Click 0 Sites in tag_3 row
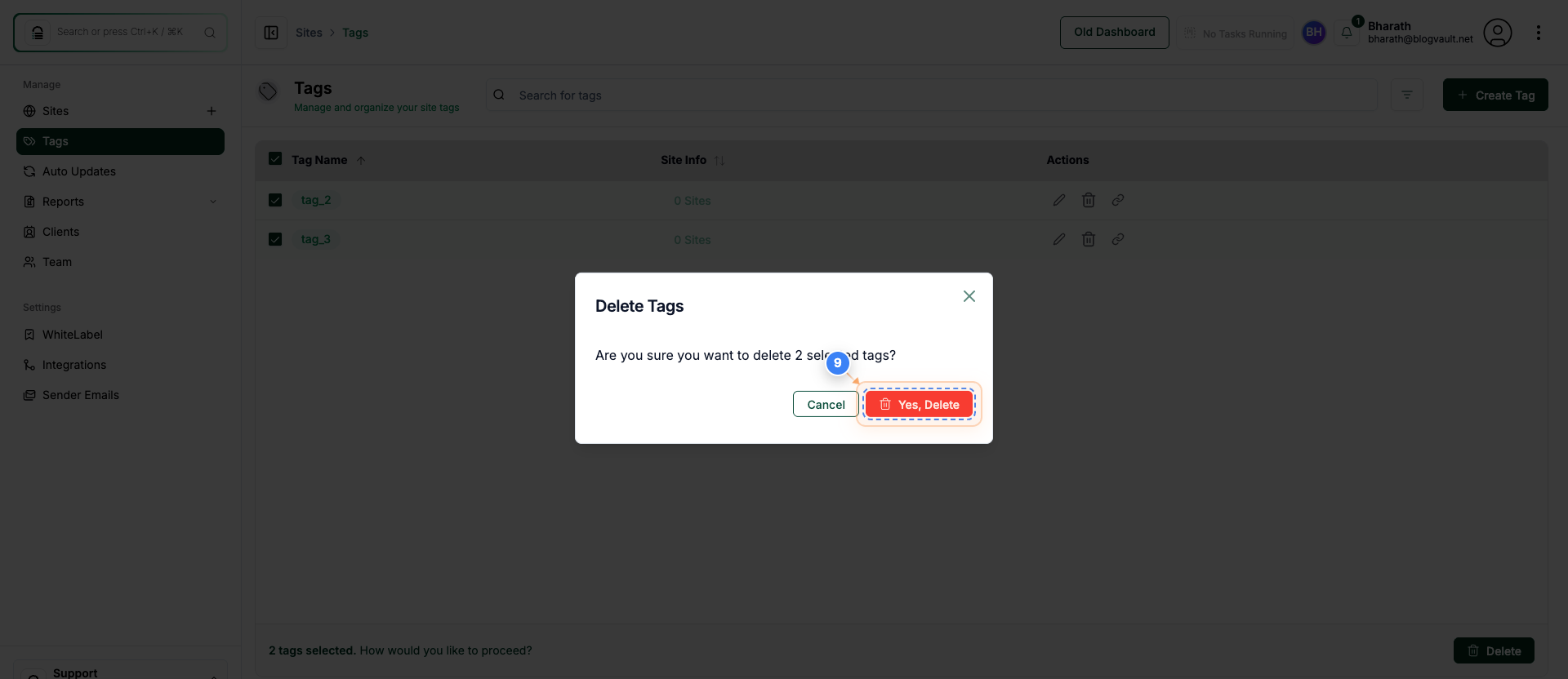Viewport: 1568px width, 679px height. (693, 240)
